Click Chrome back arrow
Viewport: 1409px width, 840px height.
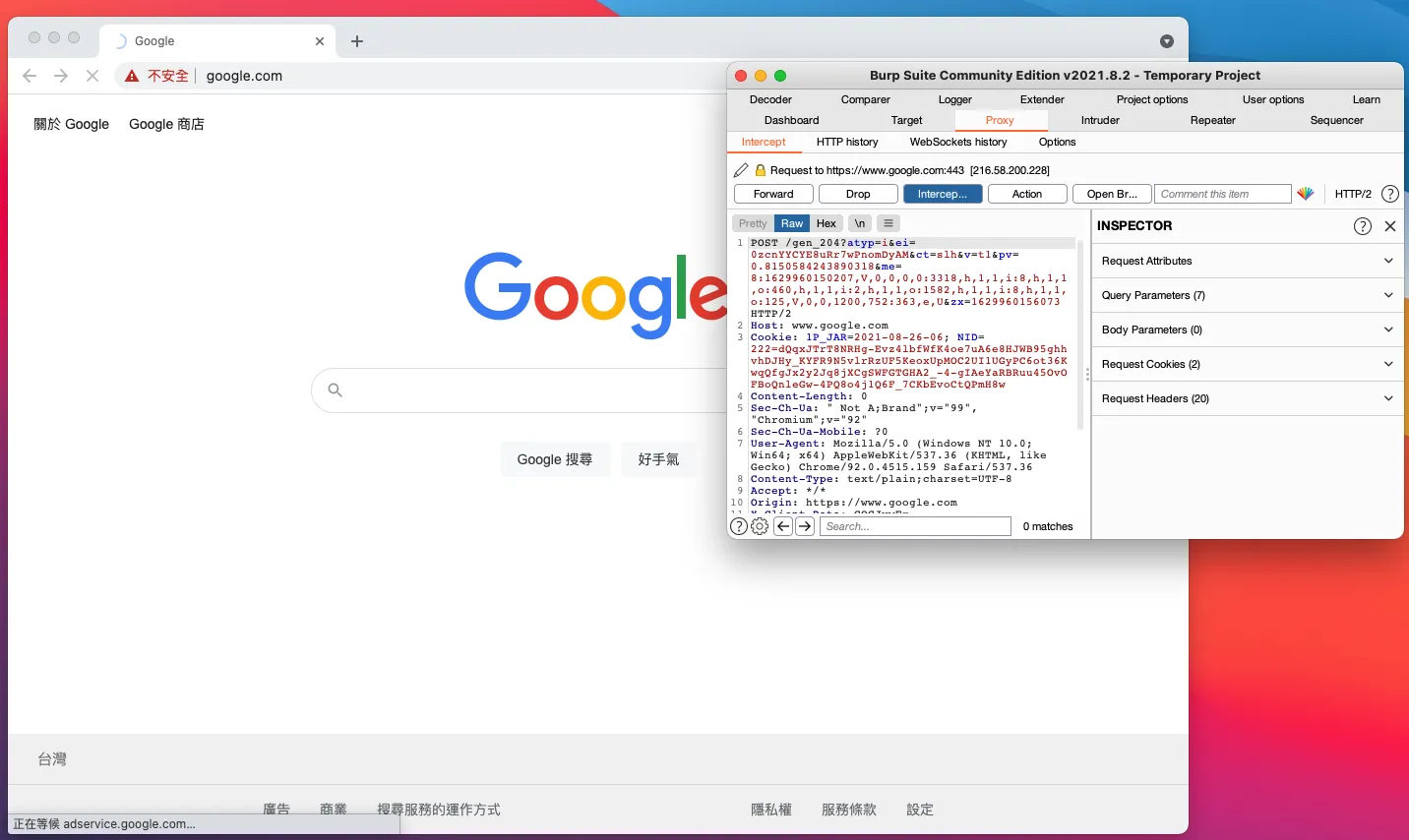pyautogui.click(x=30, y=76)
